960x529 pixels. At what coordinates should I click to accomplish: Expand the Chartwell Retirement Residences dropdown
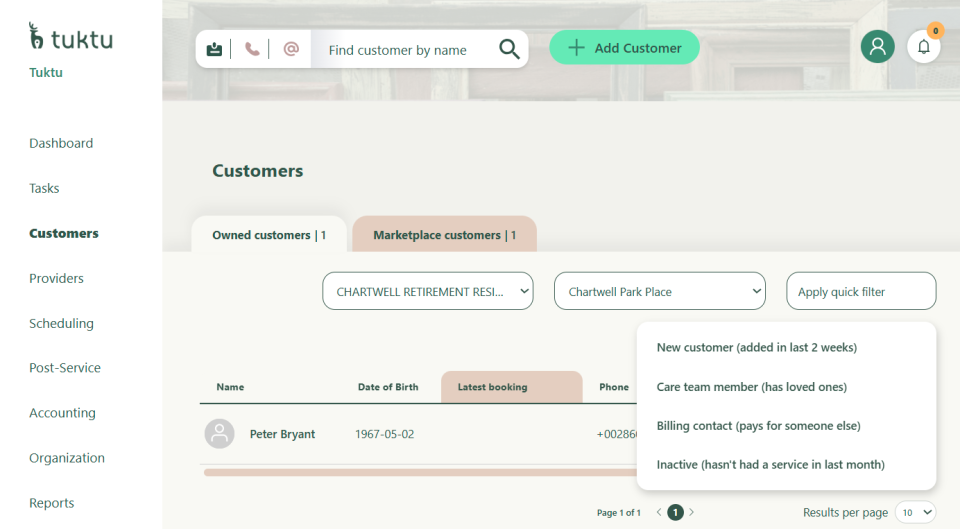click(427, 291)
